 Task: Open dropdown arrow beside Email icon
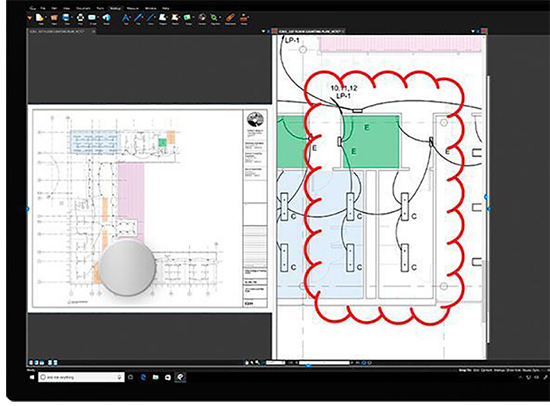pos(98,17)
